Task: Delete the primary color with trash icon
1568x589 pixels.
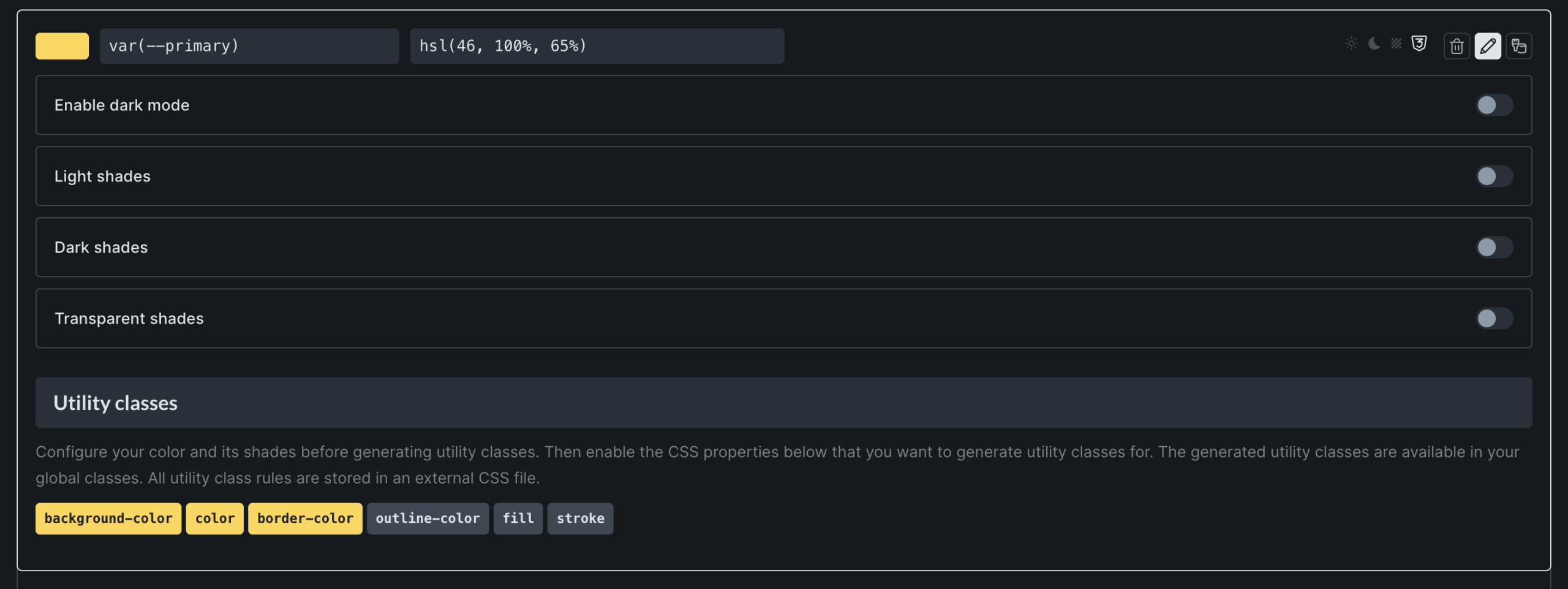Action: (1457, 47)
